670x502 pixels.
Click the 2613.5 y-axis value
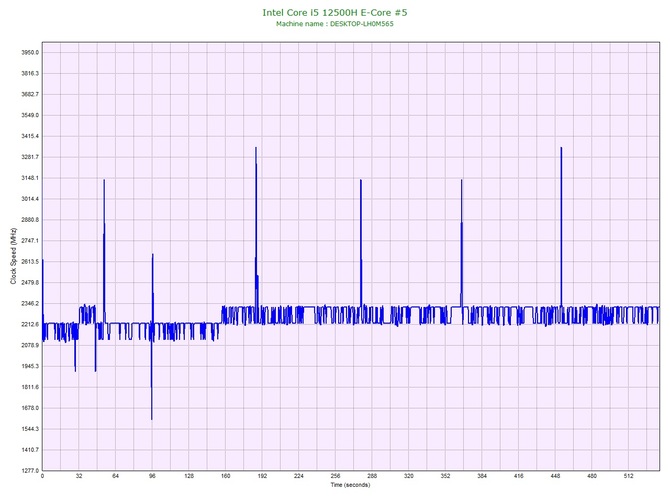coord(30,262)
